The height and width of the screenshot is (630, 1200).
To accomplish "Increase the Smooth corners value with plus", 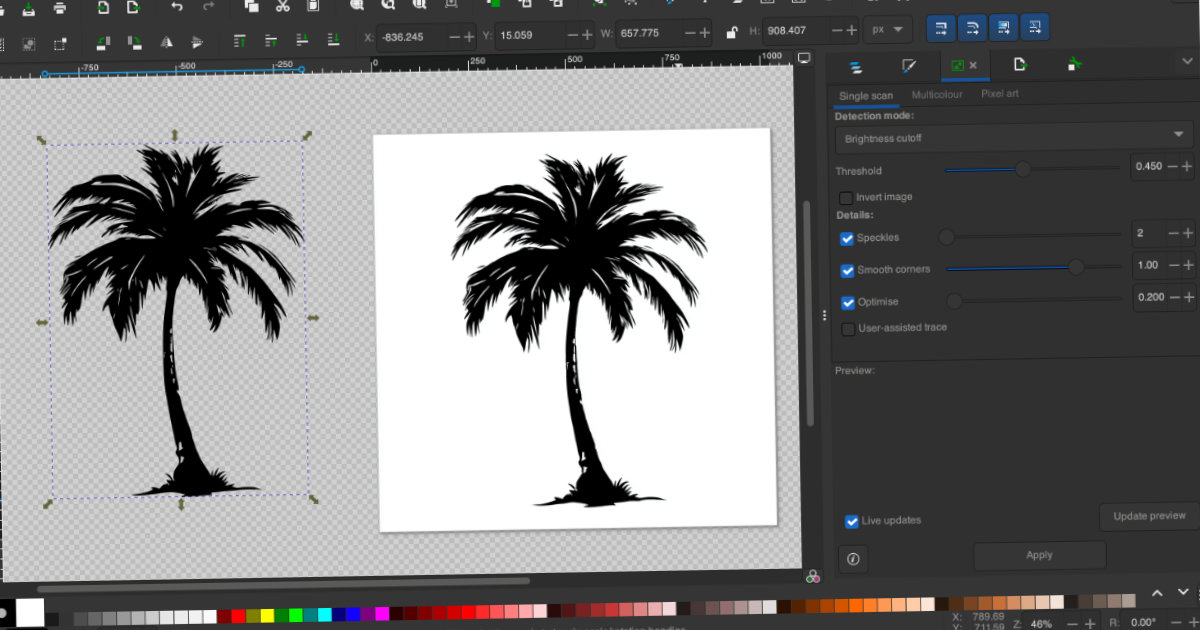I will pyautogui.click(x=1188, y=265).
